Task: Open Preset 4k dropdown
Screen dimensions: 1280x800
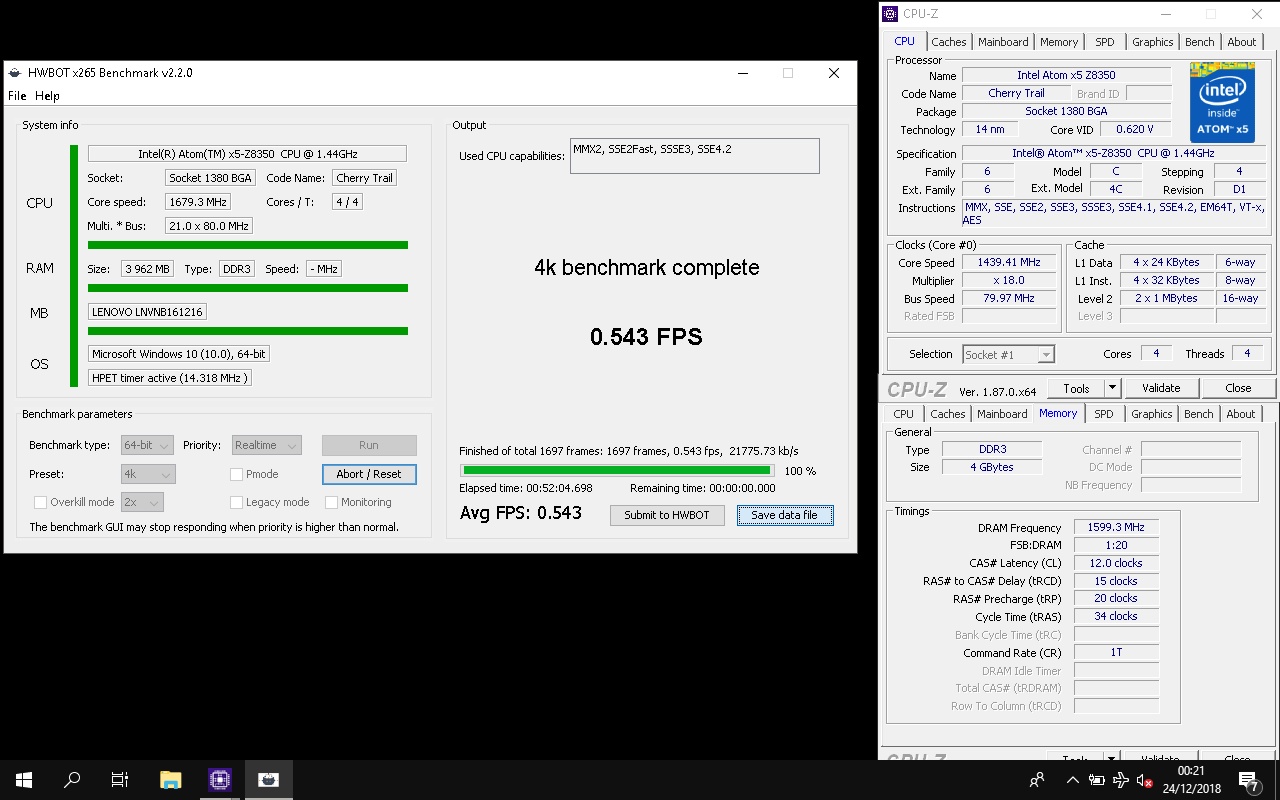Action: 148,474
